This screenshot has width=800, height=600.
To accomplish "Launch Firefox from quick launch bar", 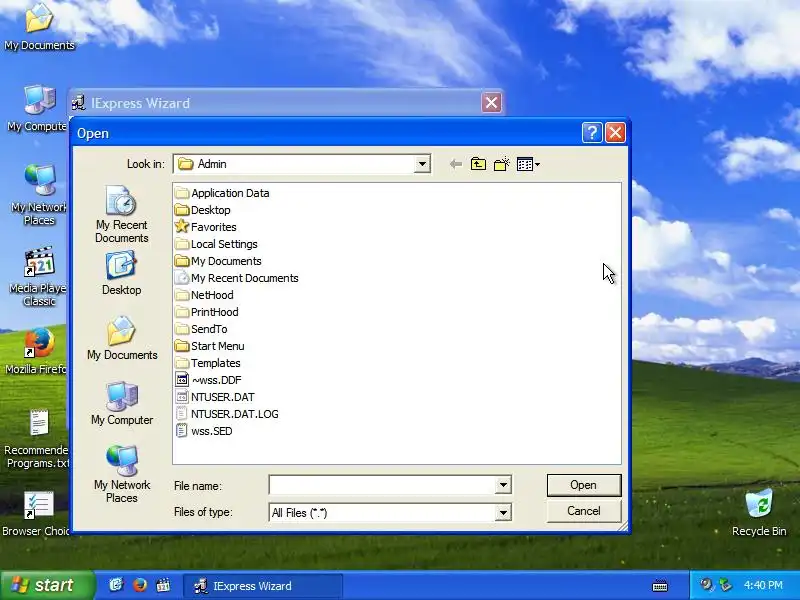I will [x=140, y=585].
